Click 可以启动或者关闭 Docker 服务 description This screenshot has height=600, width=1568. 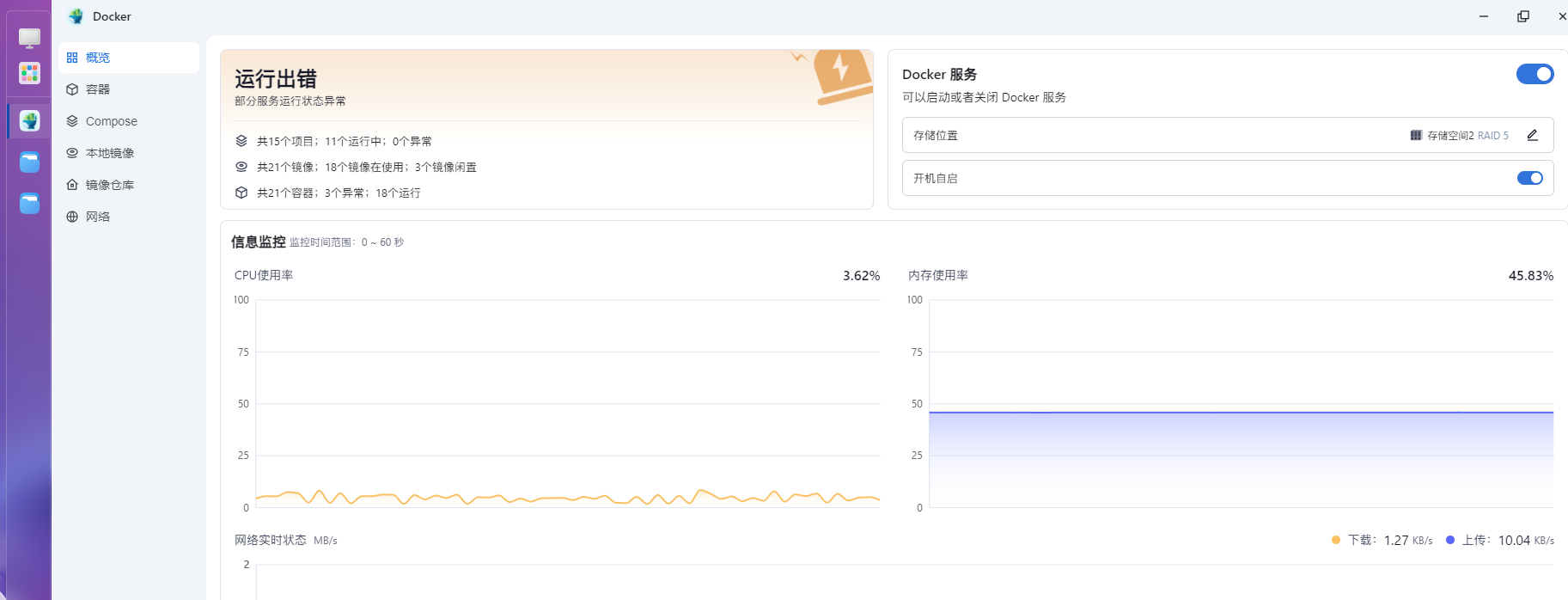coord(984,97)
